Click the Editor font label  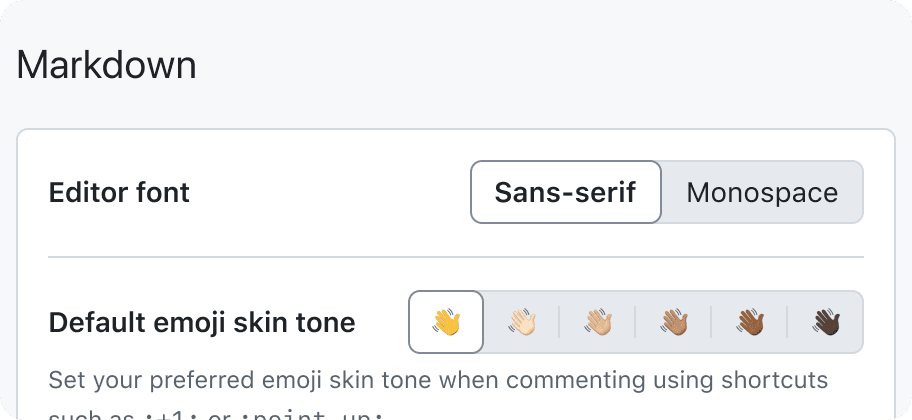pyautogui.click(x=119, y=192)
